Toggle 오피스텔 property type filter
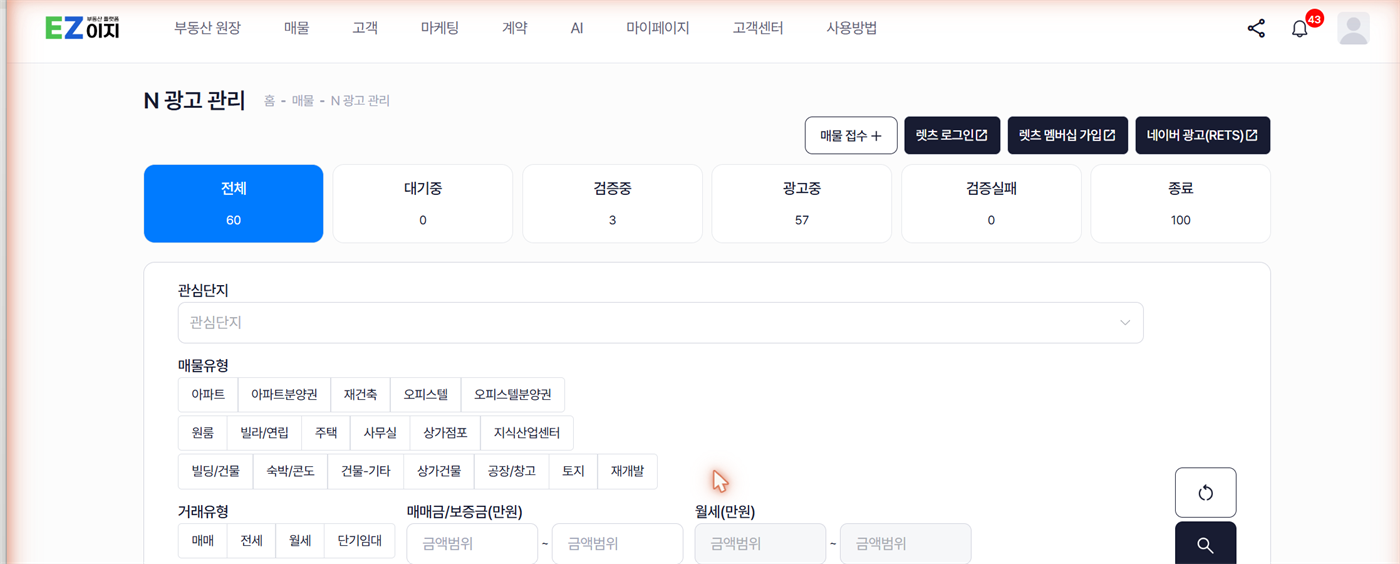1400x564 pixels. (425, 395)
